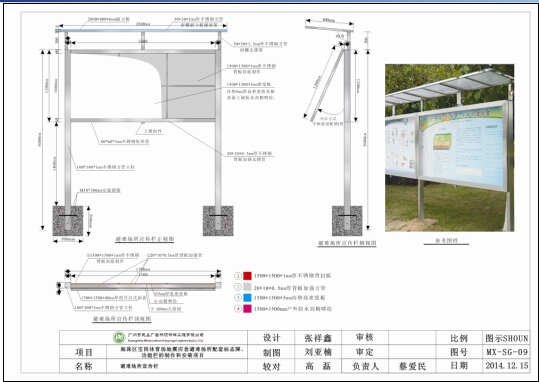Click circled number 2 in legend
Image resolution: width=539 pixels, height=382 pixels.
pyautogui.click(x=238, y=287)
